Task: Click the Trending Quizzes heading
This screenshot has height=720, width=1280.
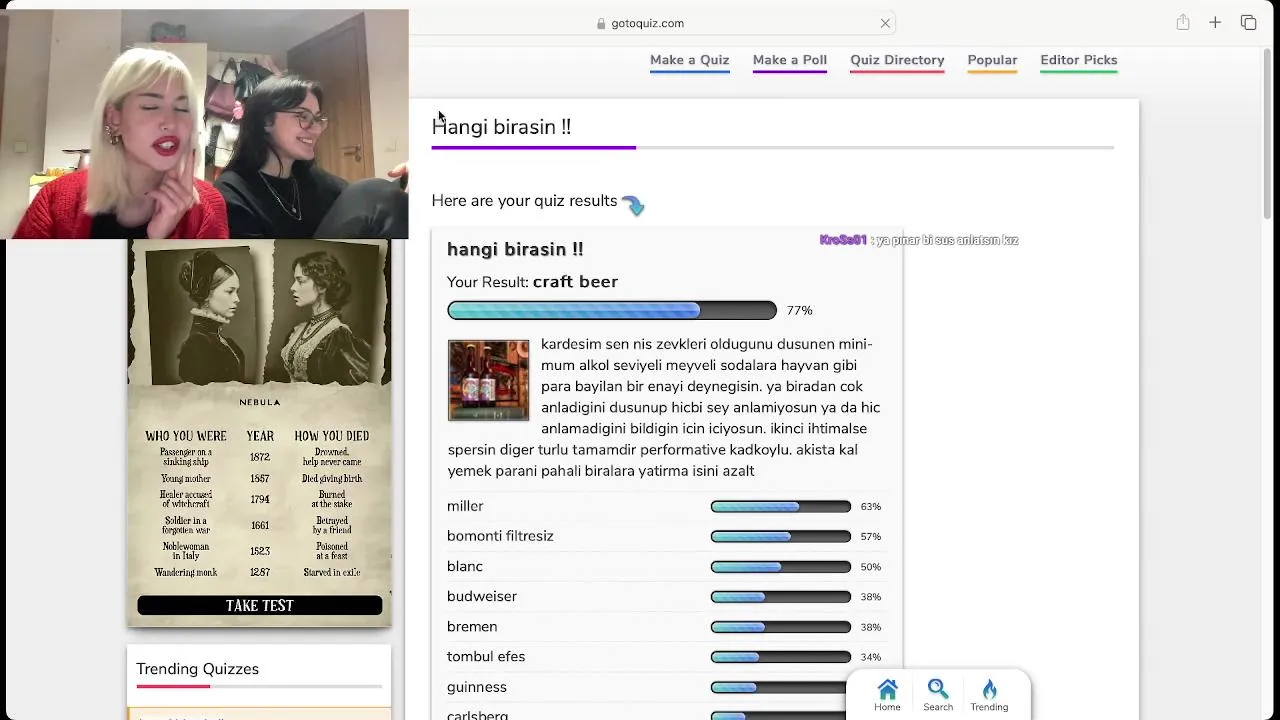Action: coord(197,669)
